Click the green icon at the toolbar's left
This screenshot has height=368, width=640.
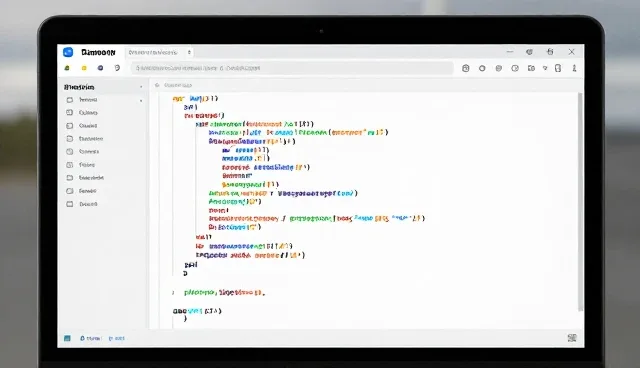[67, 68]
